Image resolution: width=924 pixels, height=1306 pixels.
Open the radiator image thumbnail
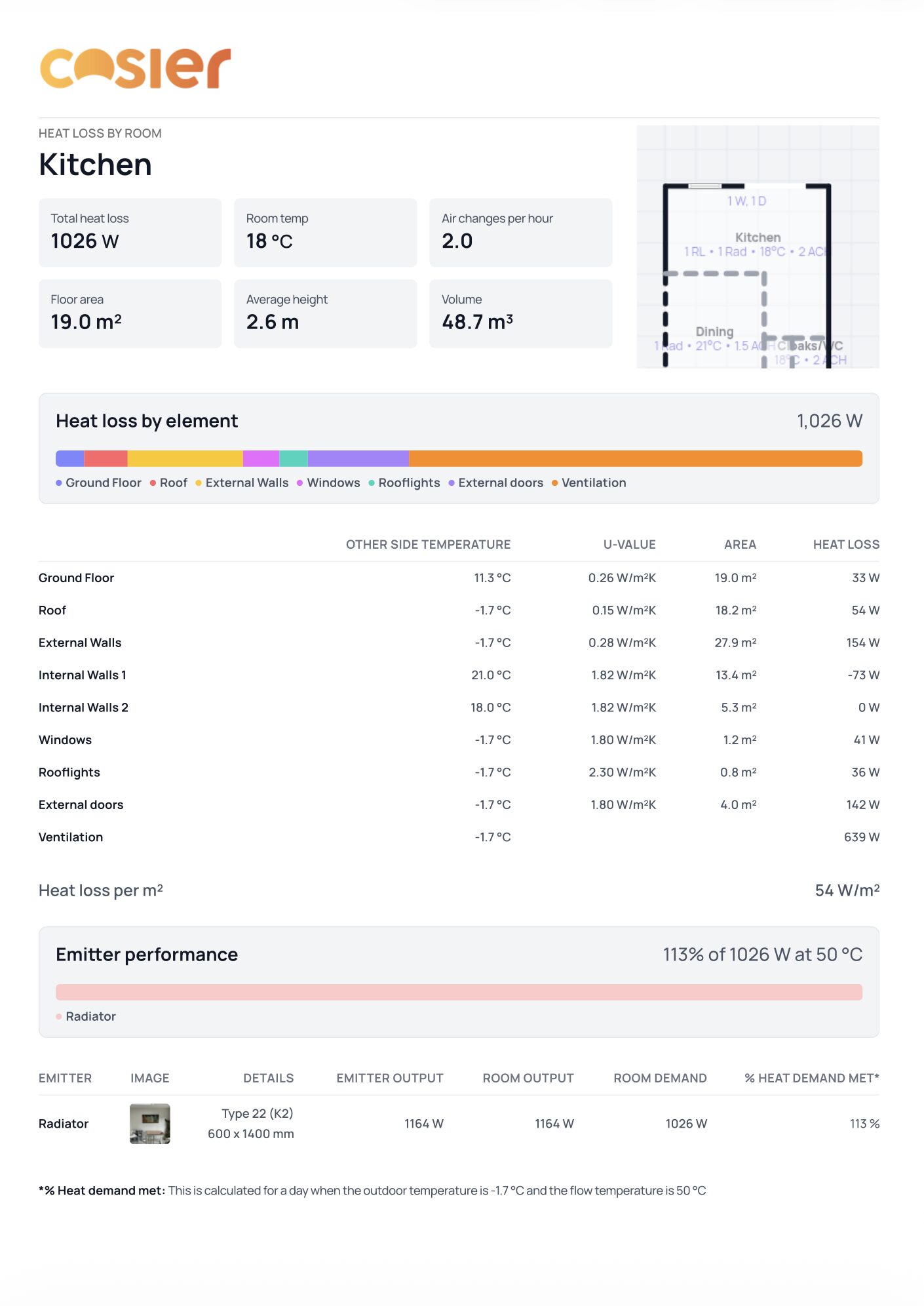(150, 1124)
